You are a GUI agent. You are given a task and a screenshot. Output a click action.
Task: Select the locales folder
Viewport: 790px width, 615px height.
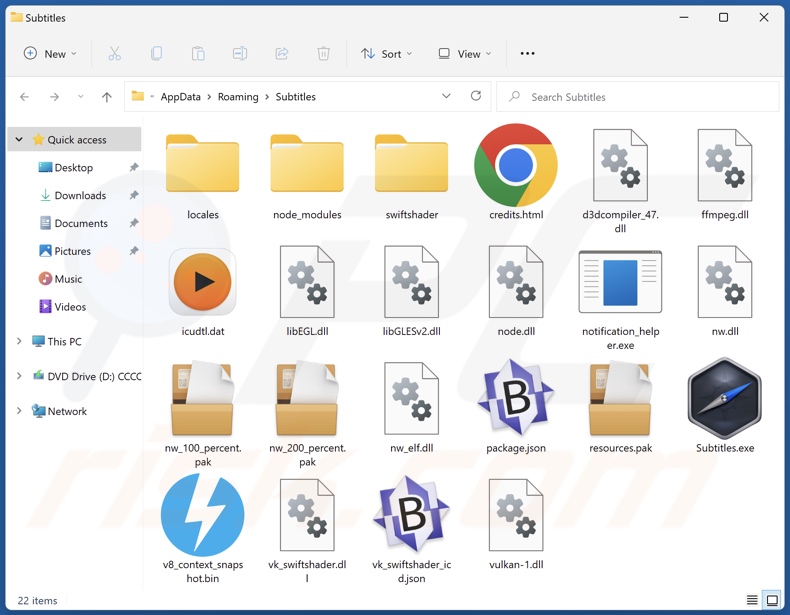203,174
